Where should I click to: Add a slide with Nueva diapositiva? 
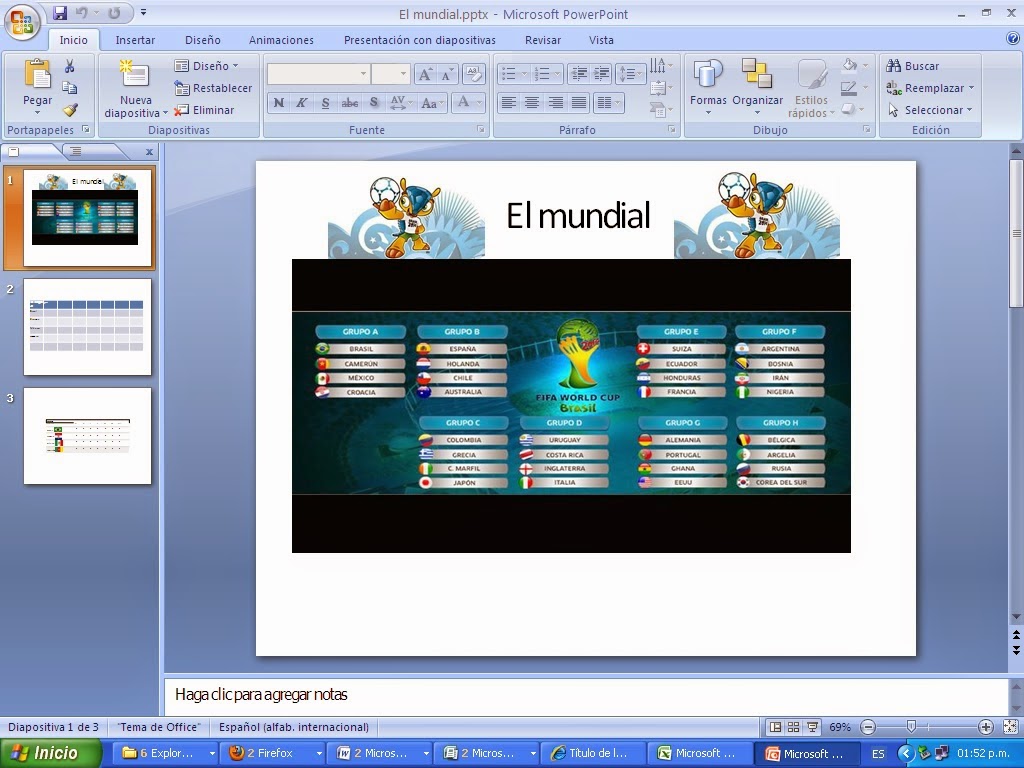tap(136, 89)
